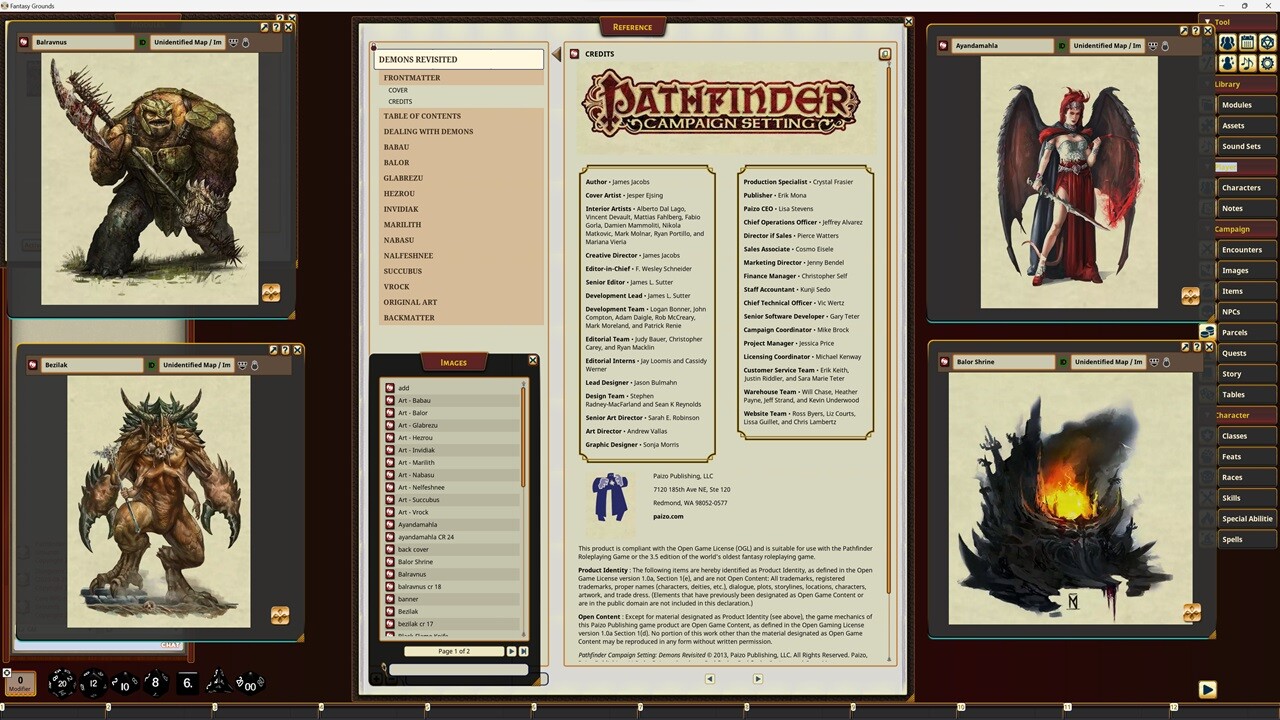This screenshot has height=720, width=1280.
Task: Select the SUCCUBUS chapter entry
Action: click(x=402, y=270)
